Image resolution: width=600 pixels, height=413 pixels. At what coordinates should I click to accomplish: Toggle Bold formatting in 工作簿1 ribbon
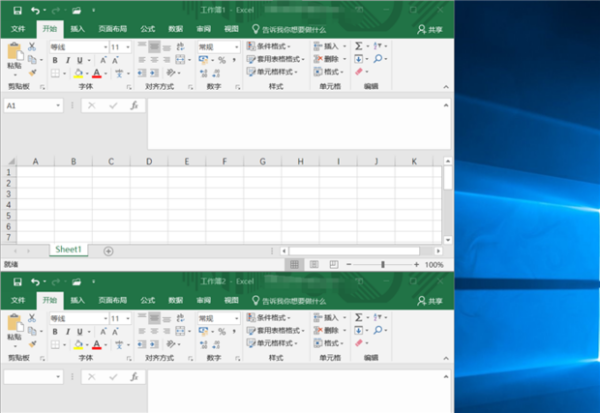point(55,60)
